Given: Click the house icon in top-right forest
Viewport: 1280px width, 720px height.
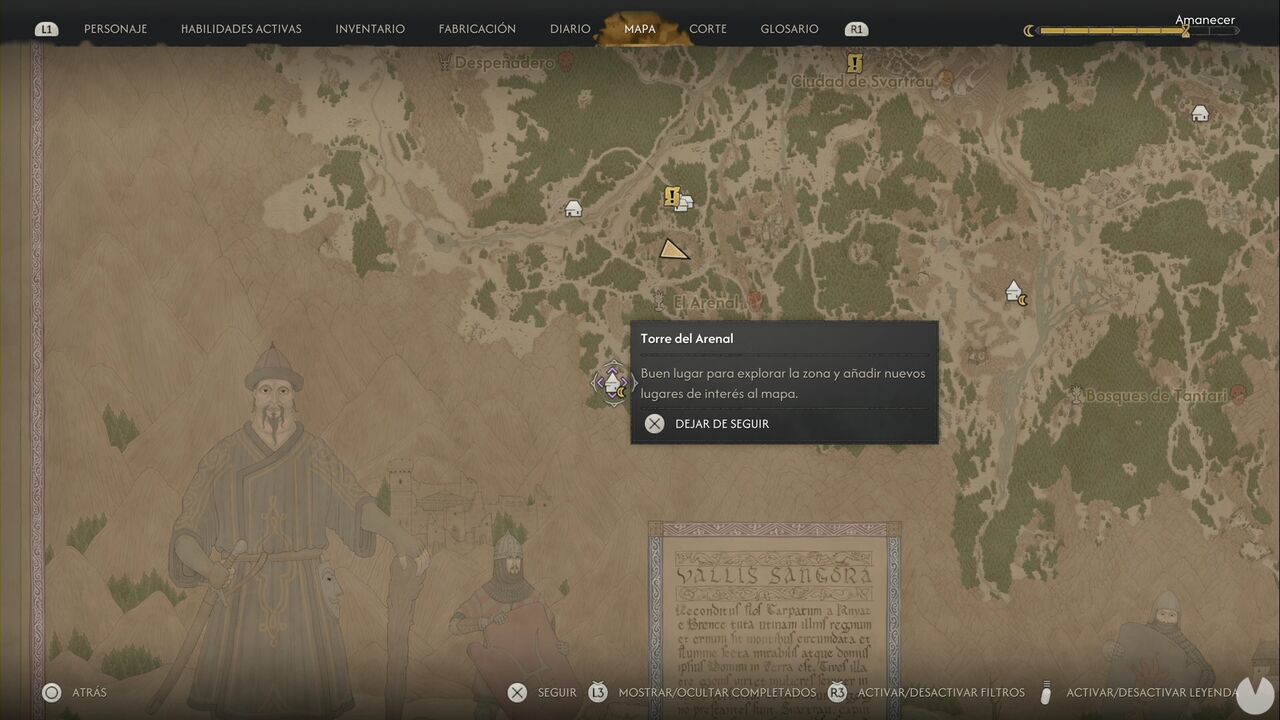Looking at the screenshot, I should click(x=1200, y=113).
